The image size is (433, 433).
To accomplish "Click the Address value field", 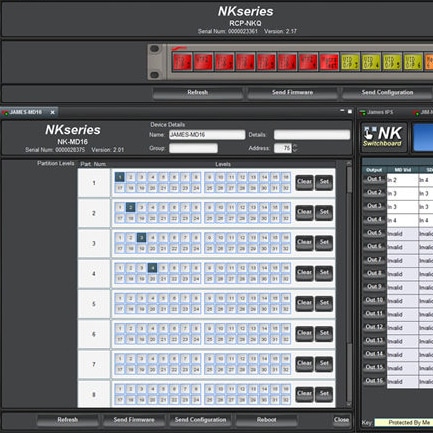I will (283, 148).
